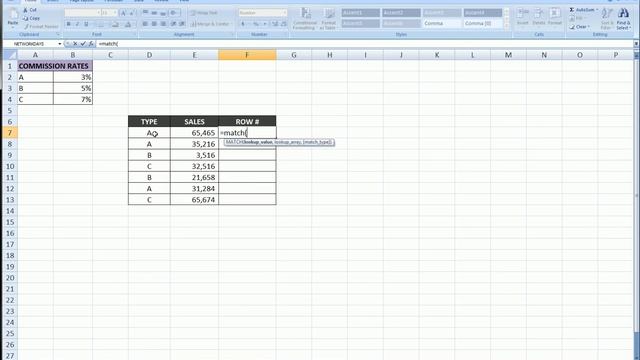The width and height of the screenshot is (640, 360).
Task: Apply the Accent2 cell style
Action: [401, 13]
